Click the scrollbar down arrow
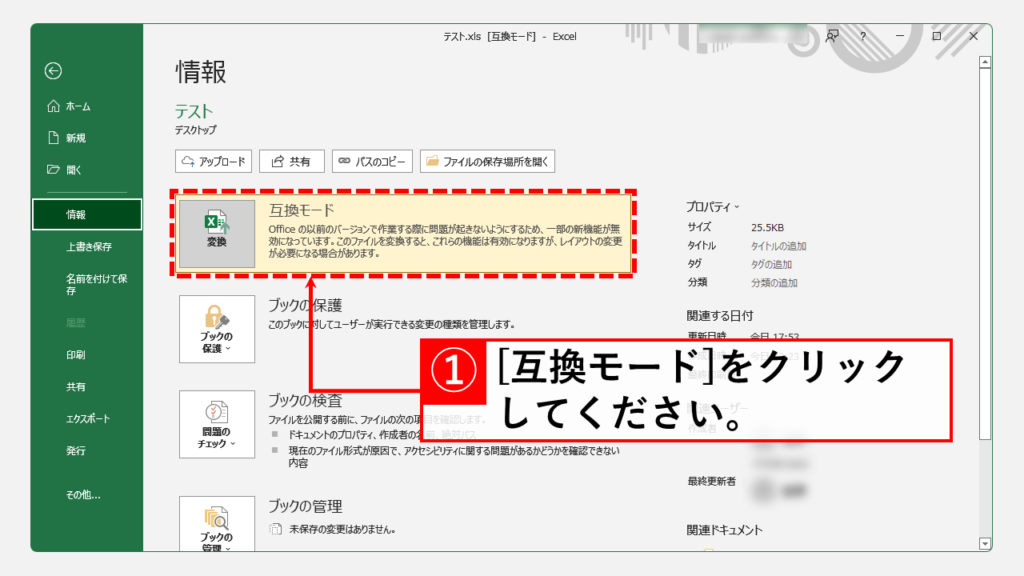The width and height of the screenshot is (1024, 576). (985, 543)
